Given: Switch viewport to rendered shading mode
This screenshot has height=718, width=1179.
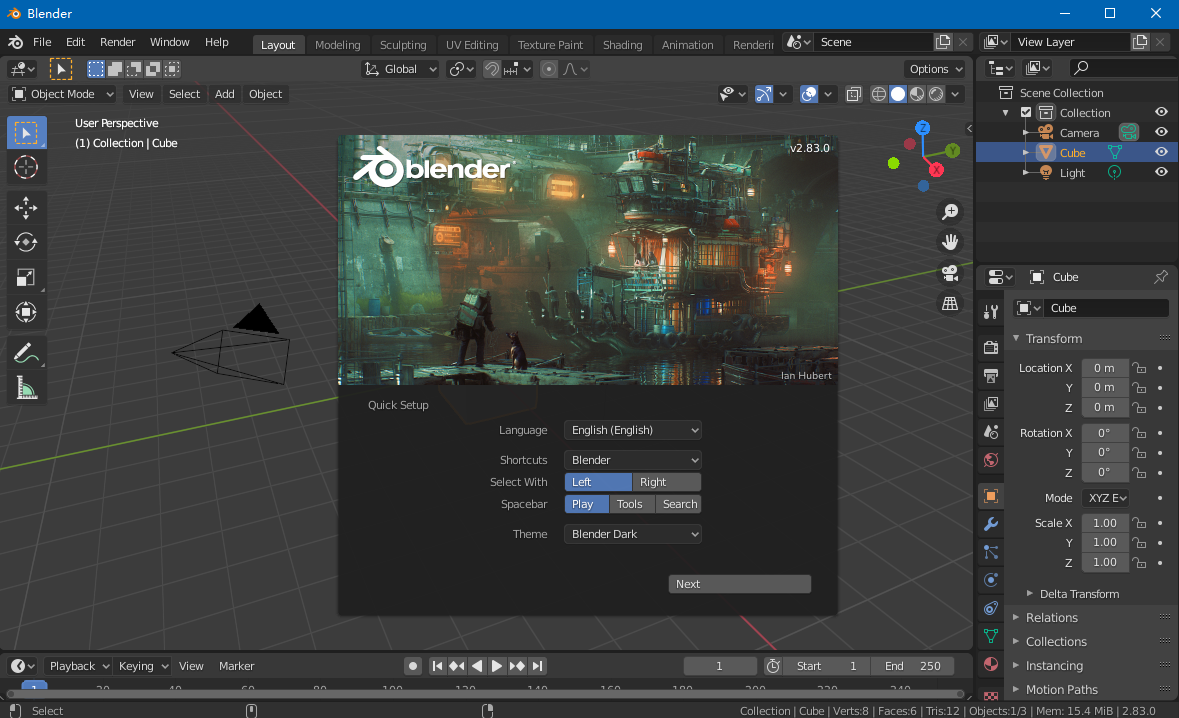Looking at the screenshot, I should point(934,93).
